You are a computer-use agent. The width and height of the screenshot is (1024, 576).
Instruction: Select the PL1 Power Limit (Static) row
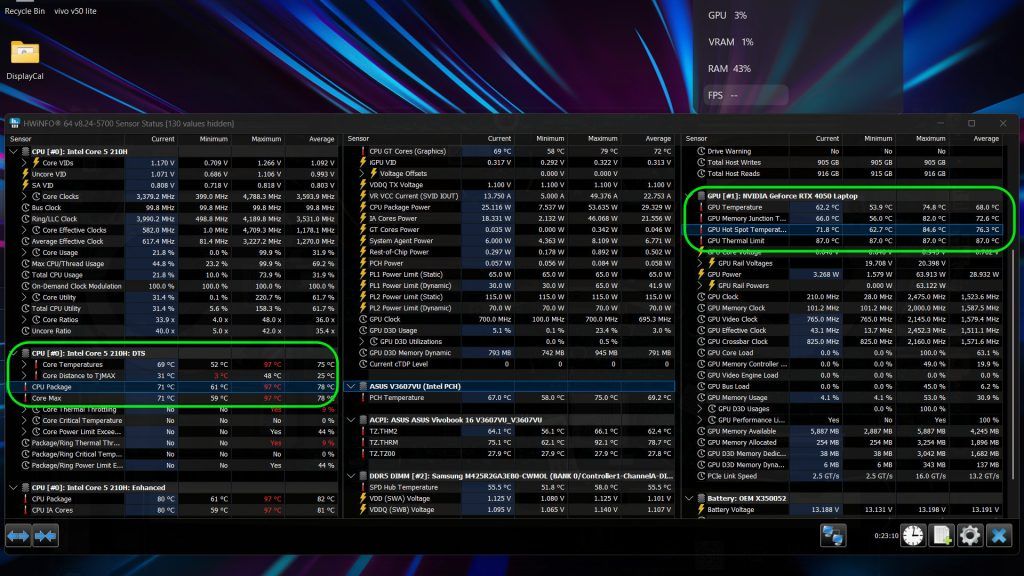(x=509, y=274)
